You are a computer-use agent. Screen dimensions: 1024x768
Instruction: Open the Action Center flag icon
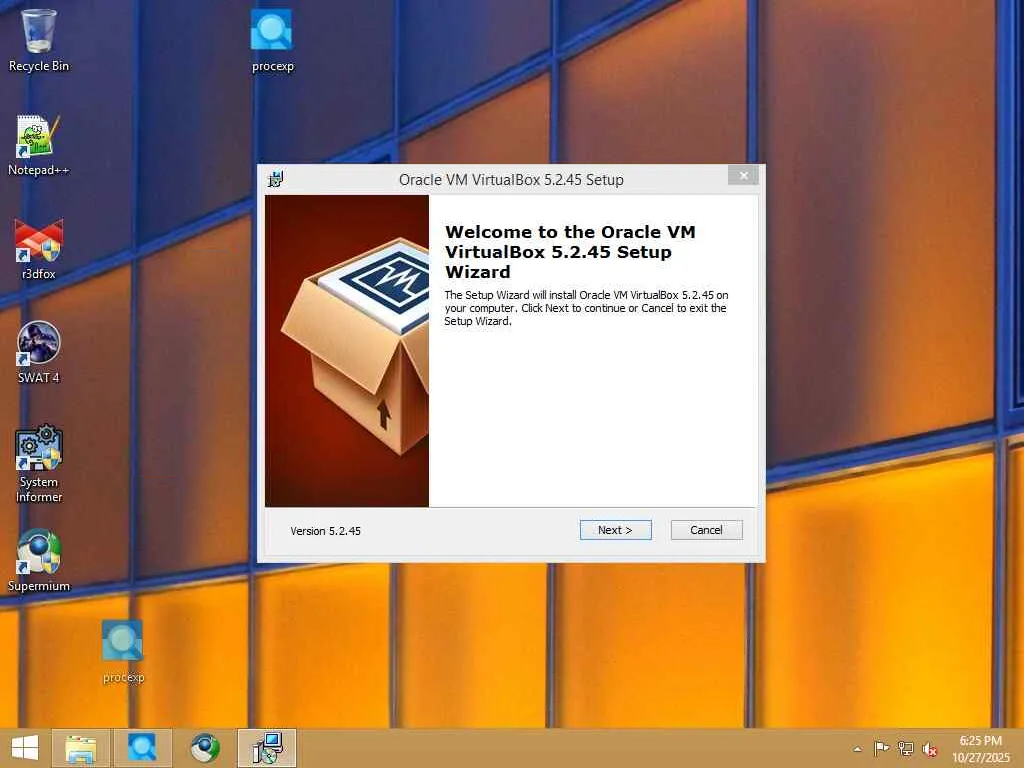[x=881, y=748]
